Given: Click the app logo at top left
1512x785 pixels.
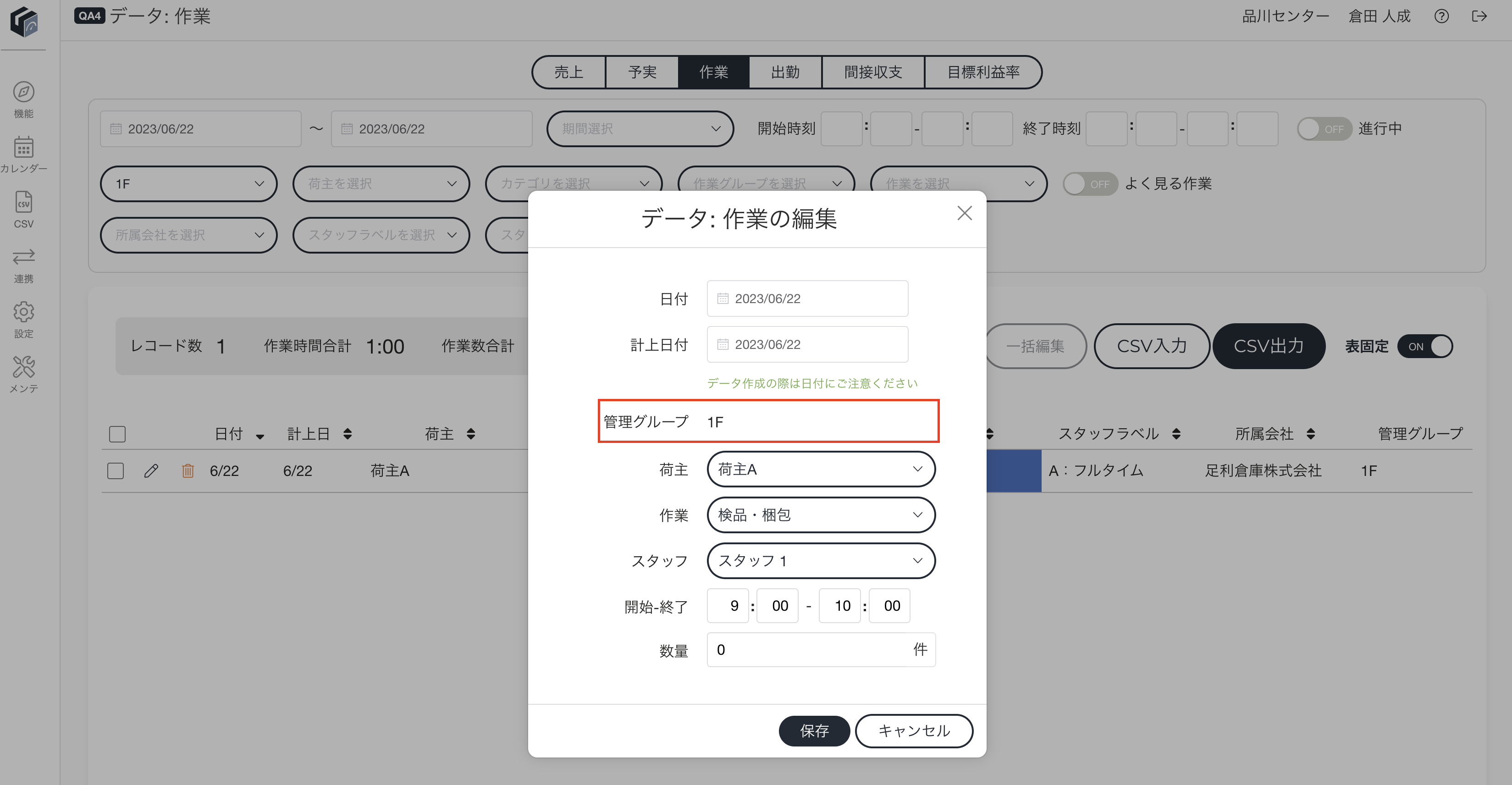Looking at the screenshot, I should pyautogui.click(x=23, y=22).
